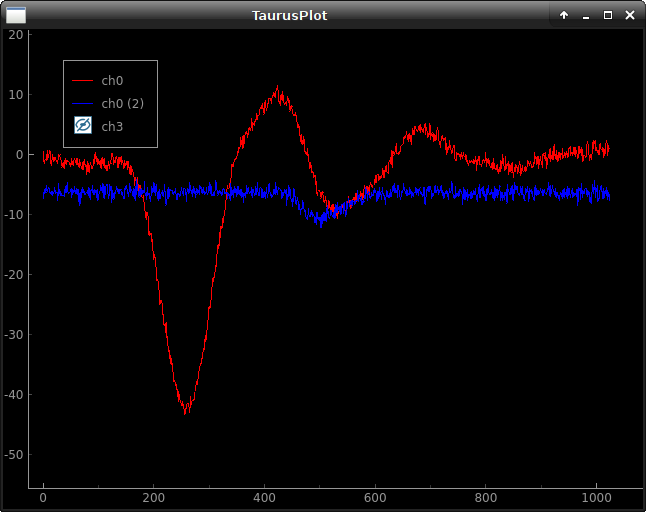Click the y-axis tick label -30
This screenshot has height=512, width=646.
[x=15, y=334]
